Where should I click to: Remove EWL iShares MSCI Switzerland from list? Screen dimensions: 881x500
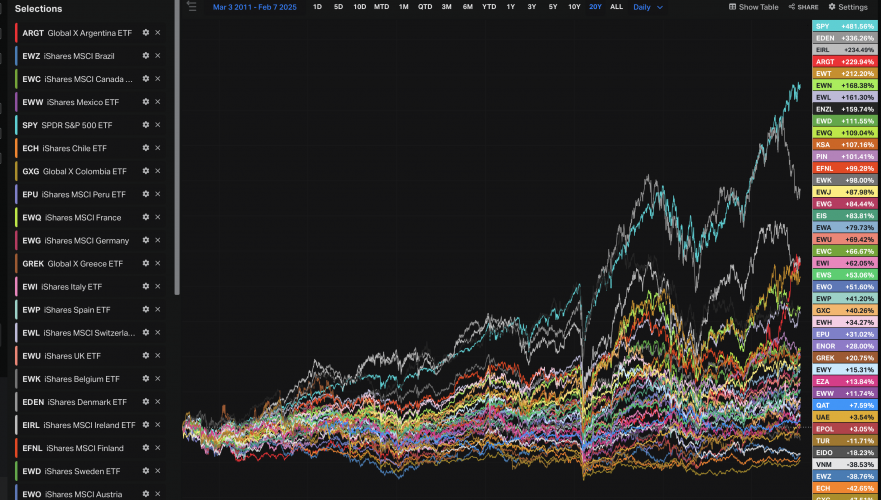click(x=157, y=332)
